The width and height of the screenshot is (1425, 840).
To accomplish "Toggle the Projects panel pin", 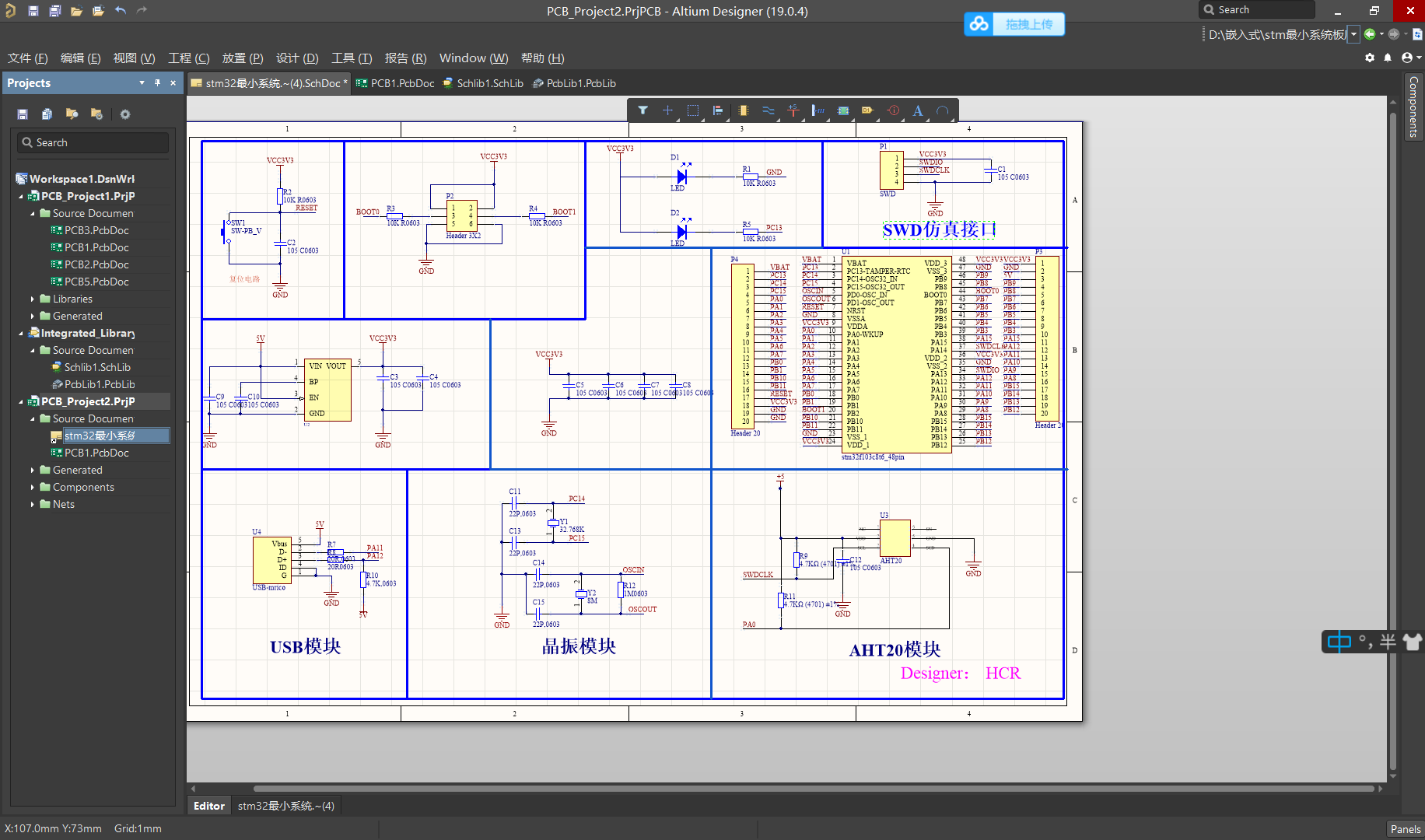I will point(157,82).
